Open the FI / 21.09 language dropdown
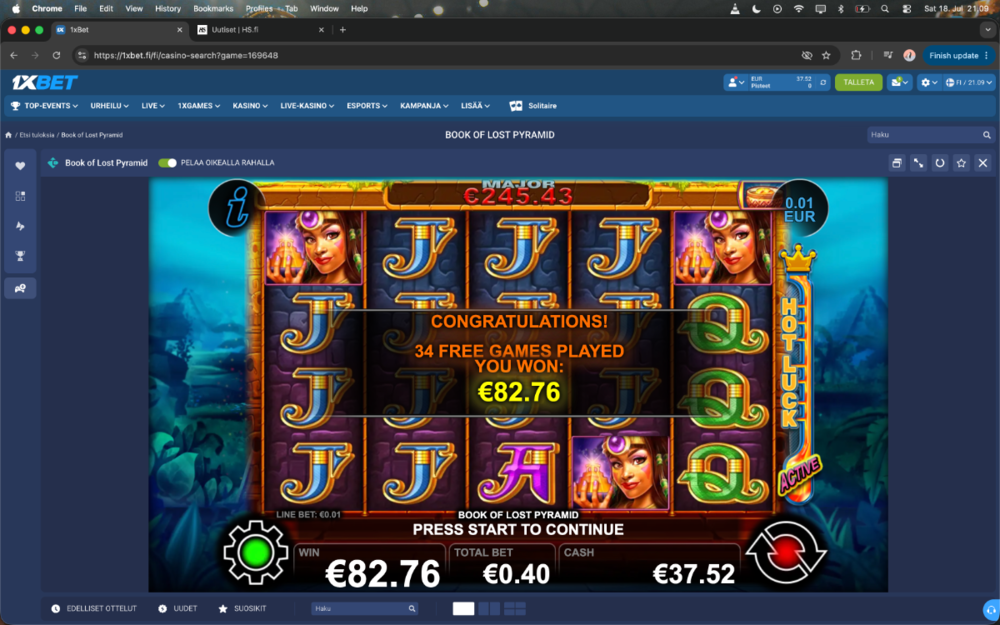The width and height of the screenshot is (1000, 625). (x=969, y=82)
